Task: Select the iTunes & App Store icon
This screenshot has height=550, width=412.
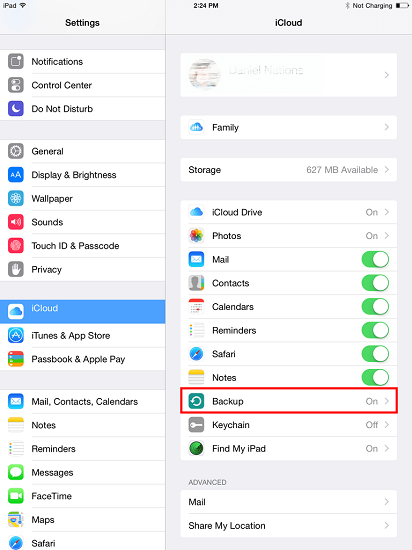Action: [x=16, y=335]
